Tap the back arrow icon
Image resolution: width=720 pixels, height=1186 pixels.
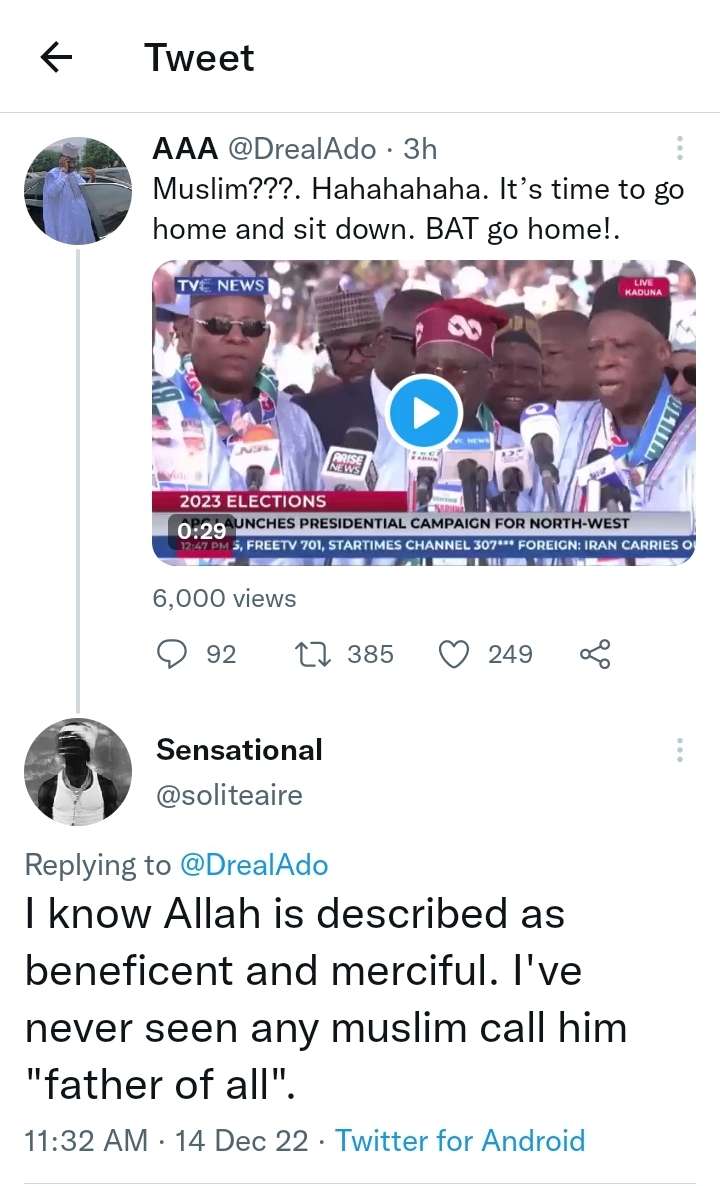click(56, 58)
